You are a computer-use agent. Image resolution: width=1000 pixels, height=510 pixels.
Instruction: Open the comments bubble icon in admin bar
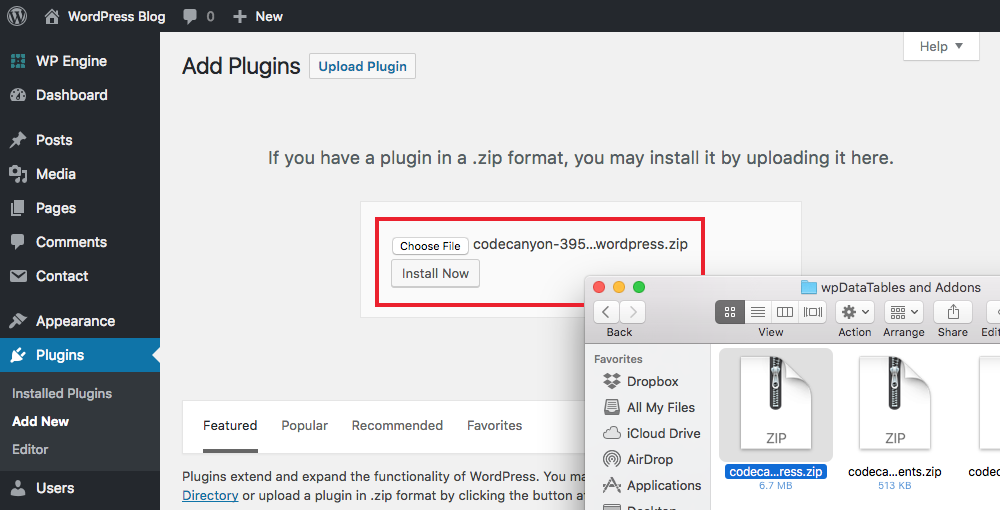point(188,16)
